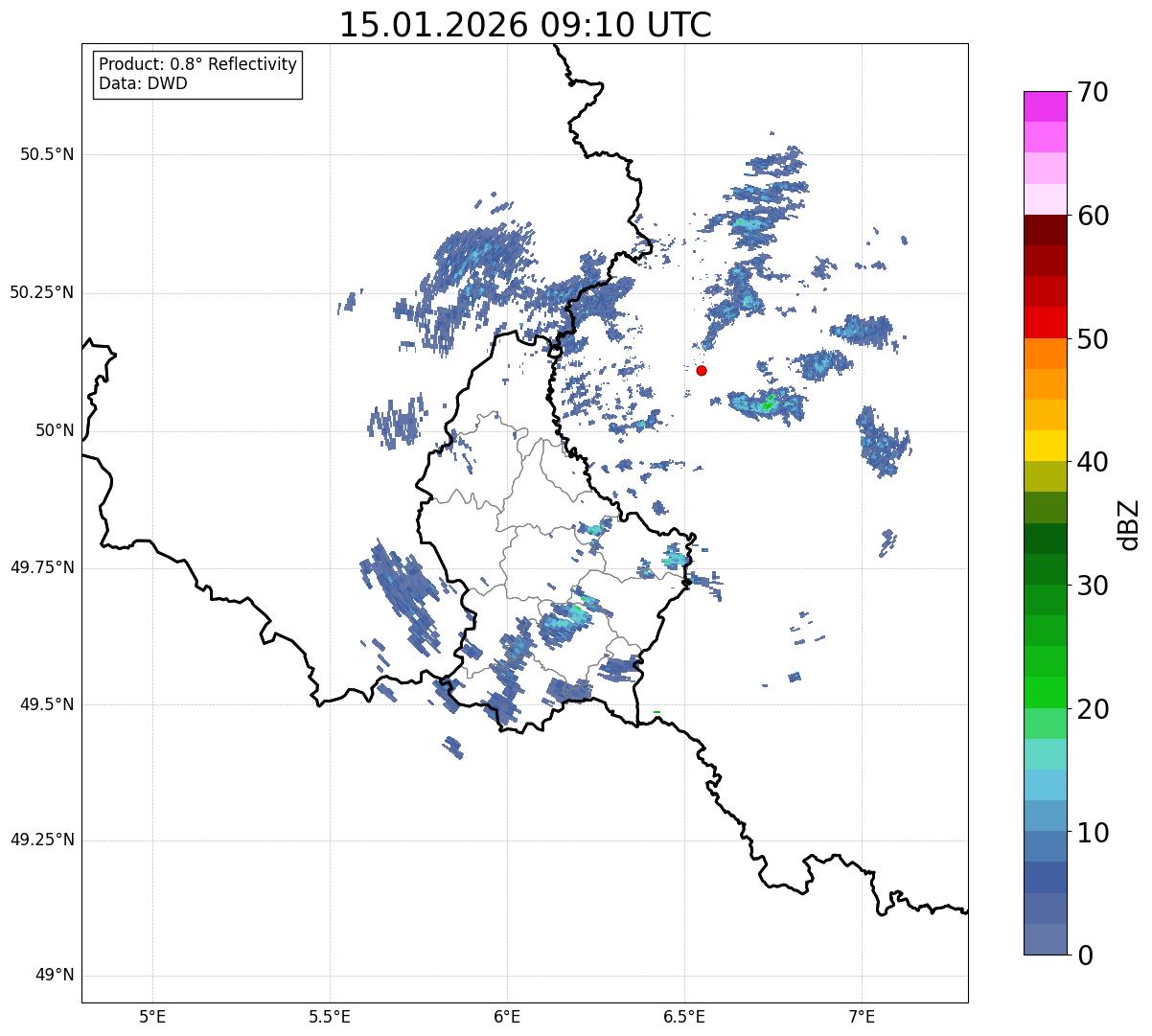This screenshot has width=1152, height=1036.
Task: Click the 49.75°N latitude label
Action: click(x=41, y=567)
